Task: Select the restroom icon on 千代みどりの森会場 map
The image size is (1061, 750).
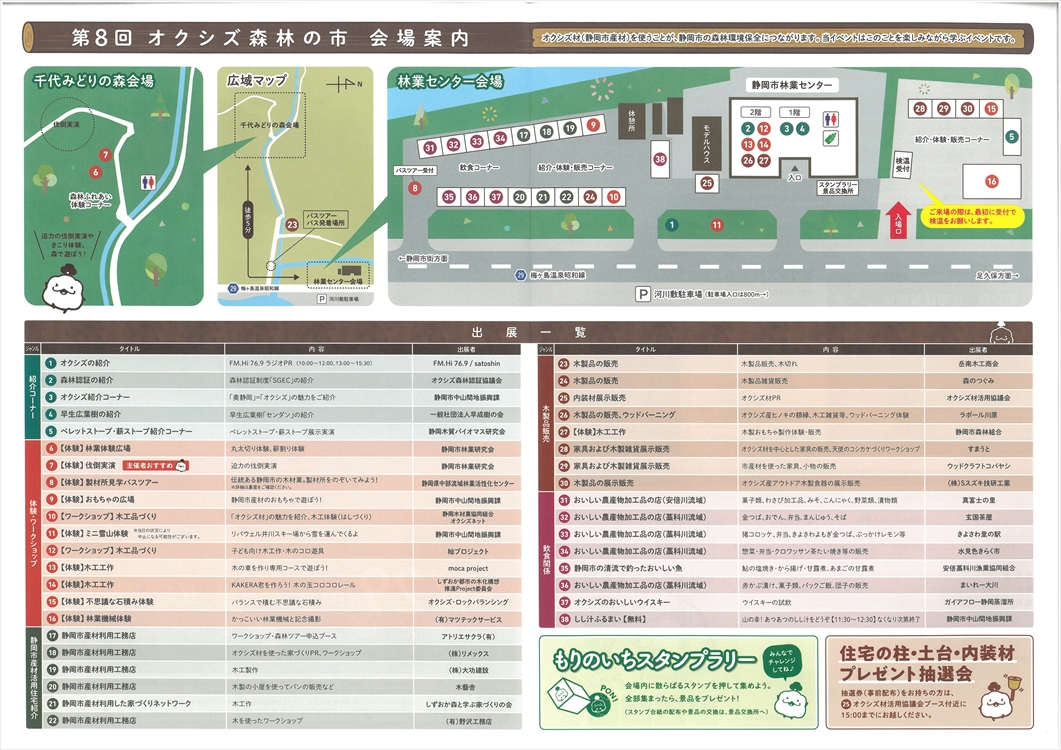Action: [149, 182]
